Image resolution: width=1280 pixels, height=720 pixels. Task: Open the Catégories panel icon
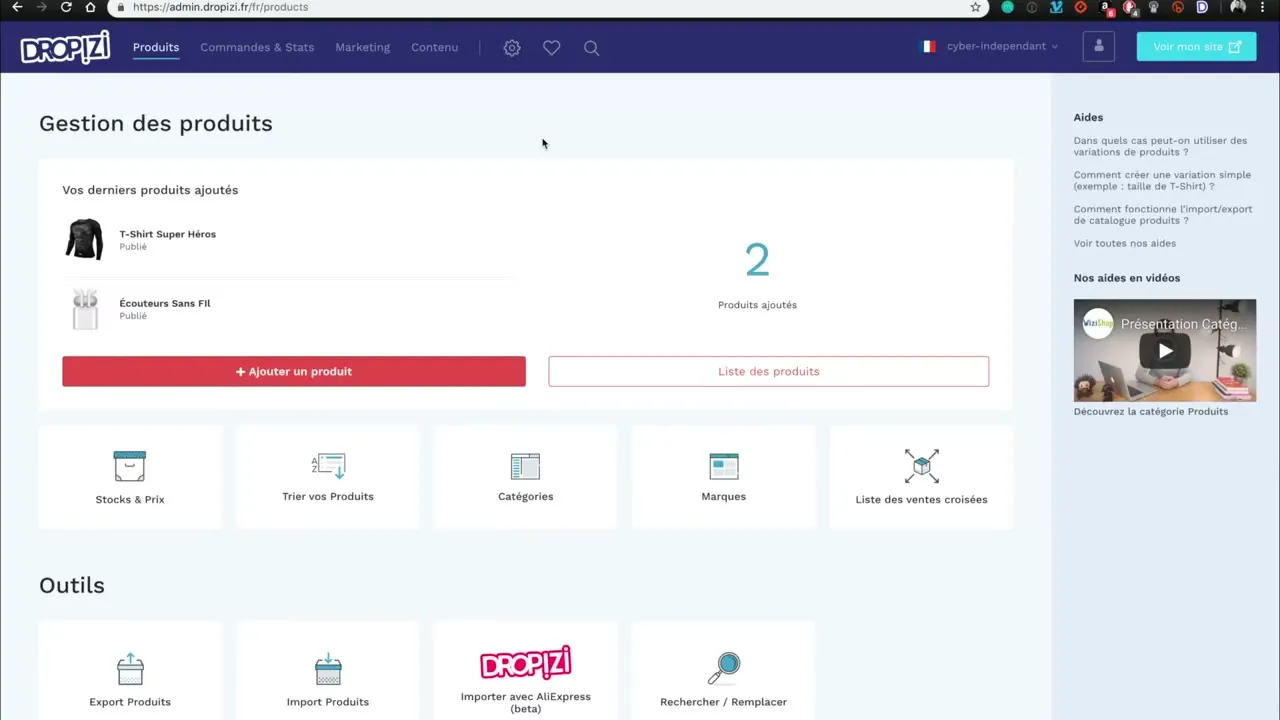pos(525,465)
